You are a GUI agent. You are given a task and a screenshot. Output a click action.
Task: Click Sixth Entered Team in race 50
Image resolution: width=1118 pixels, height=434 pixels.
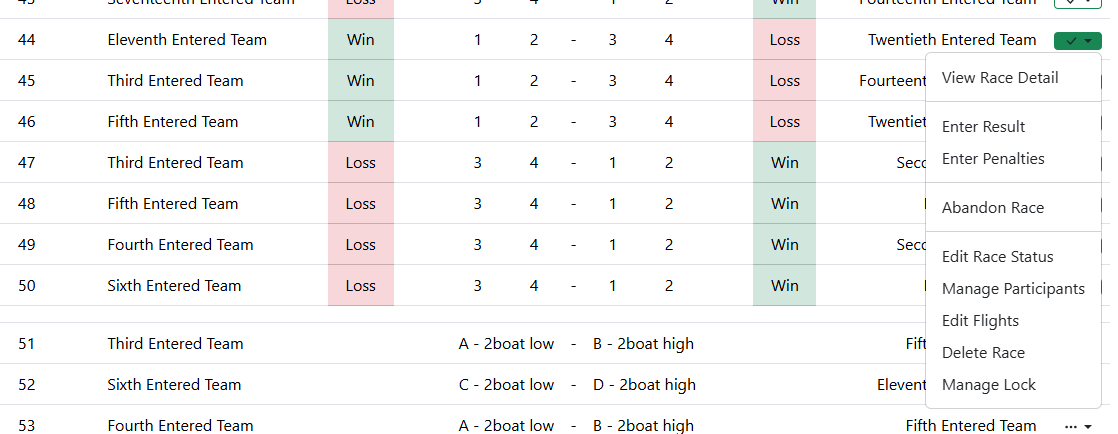(174, 286)
